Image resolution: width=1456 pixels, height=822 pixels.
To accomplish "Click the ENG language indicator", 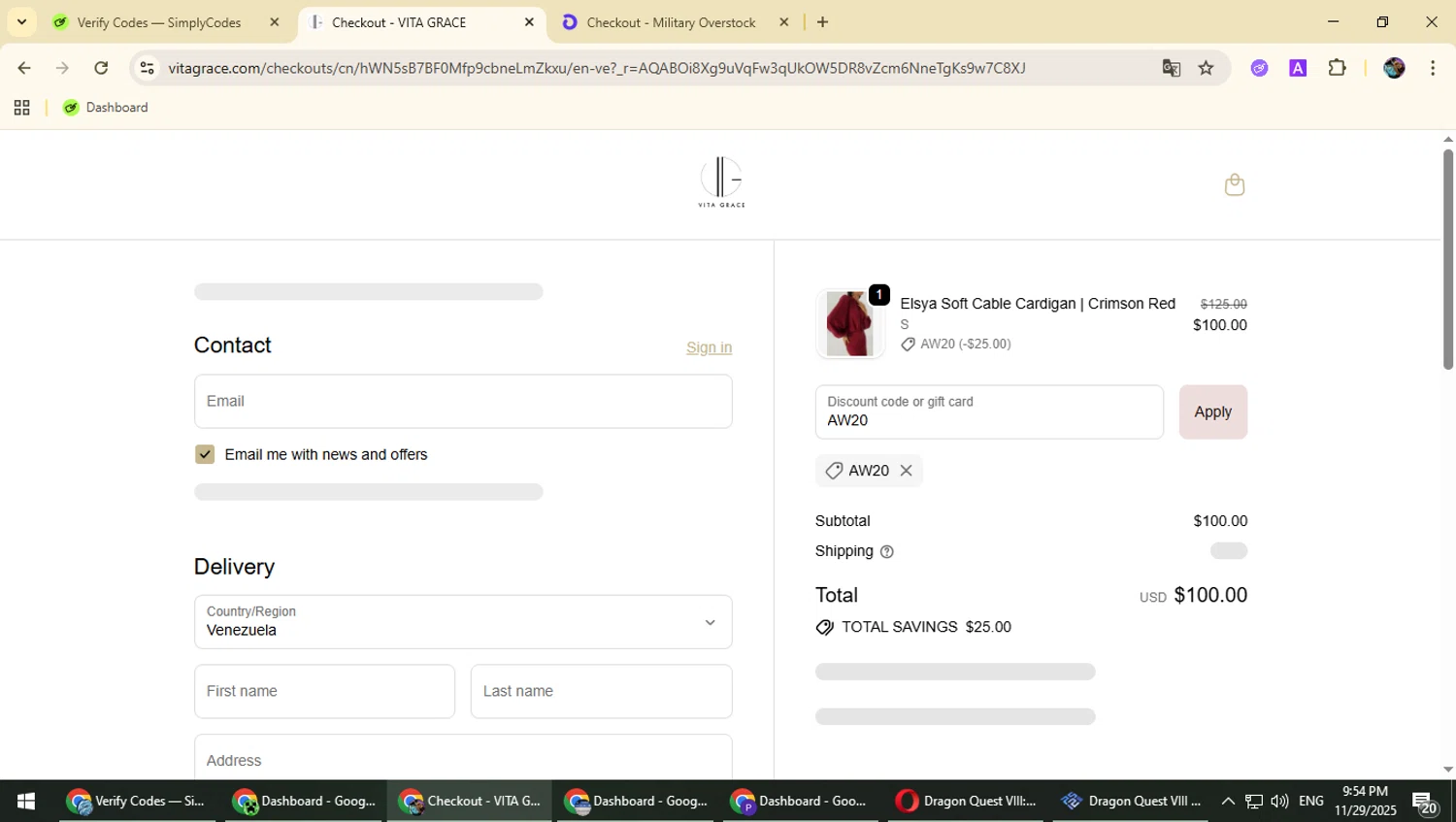I will (1310, 802).
